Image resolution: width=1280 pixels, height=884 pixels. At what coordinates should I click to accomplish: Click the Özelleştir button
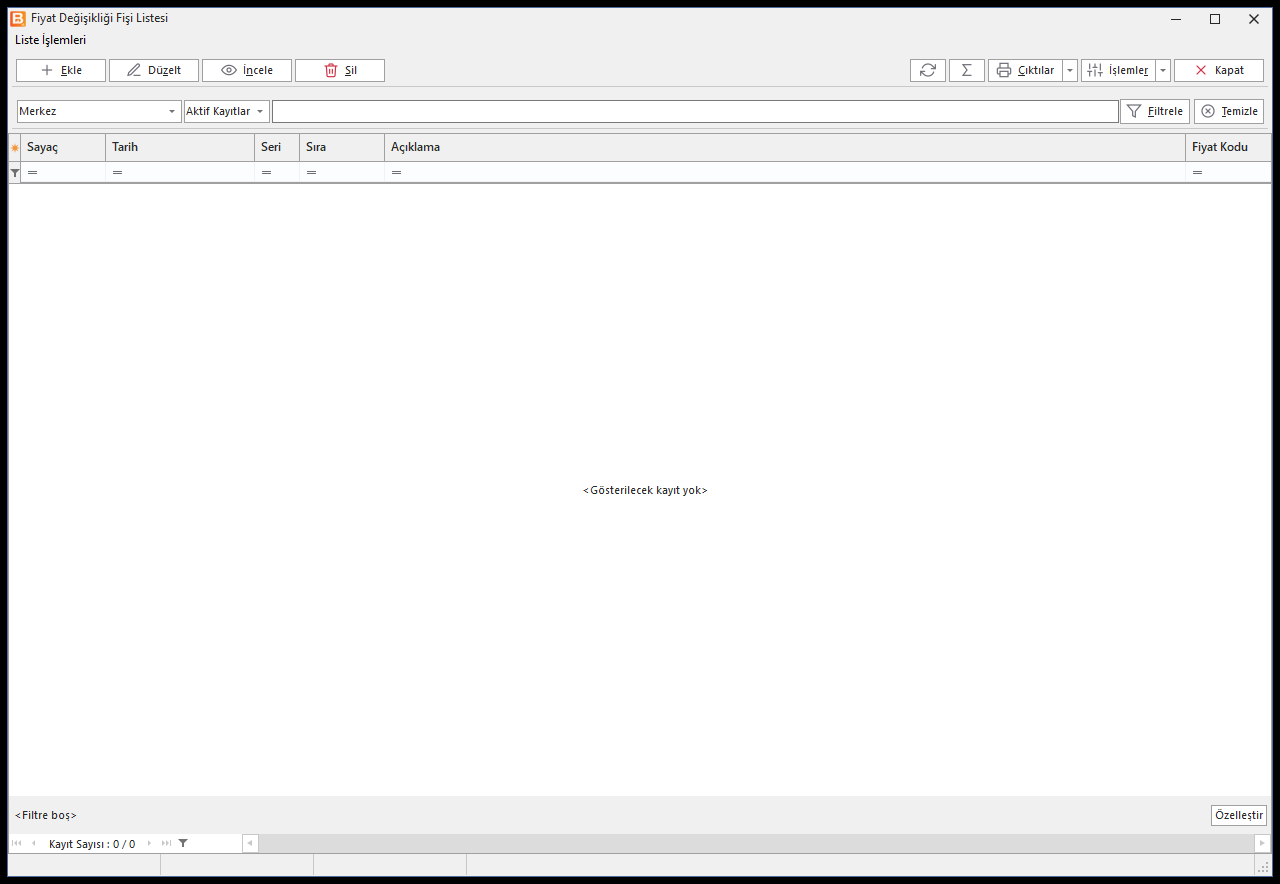1239,815
